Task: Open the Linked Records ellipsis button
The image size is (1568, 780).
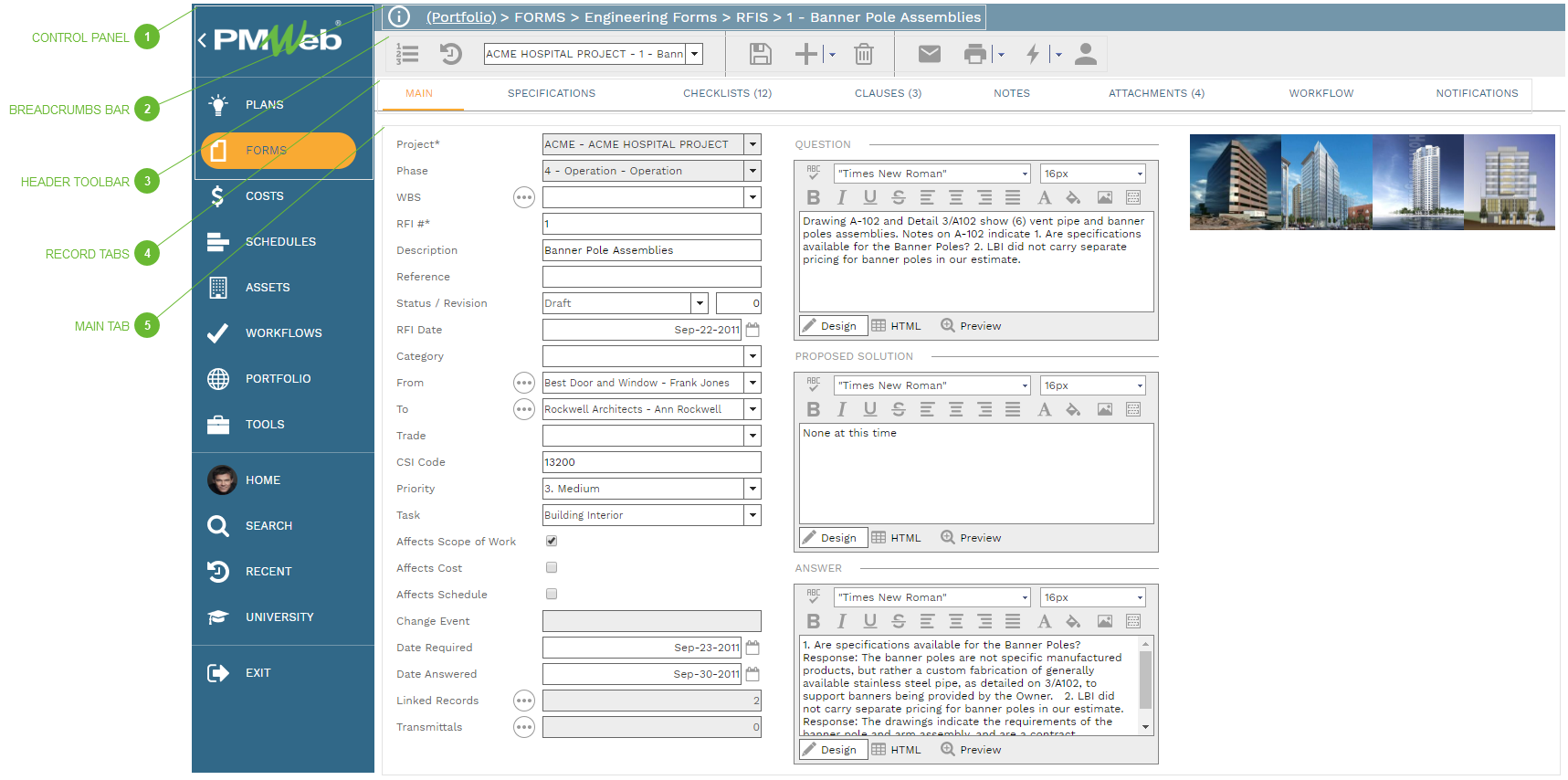Action: 523,701
